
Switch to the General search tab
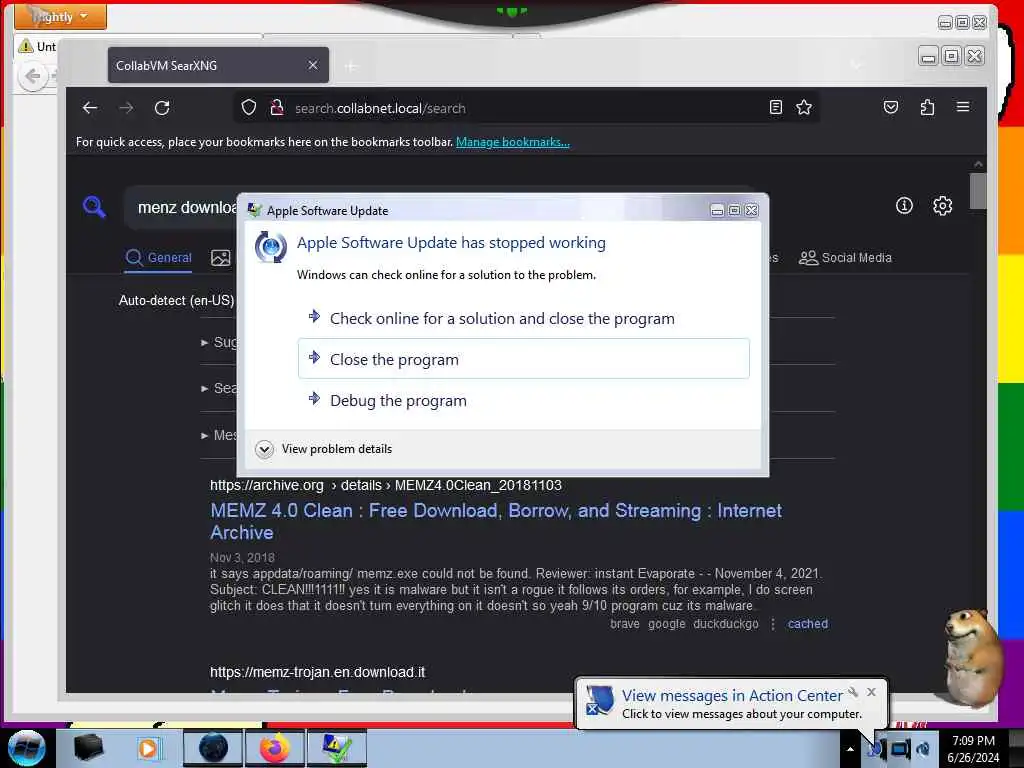click(x=159, y=258)
